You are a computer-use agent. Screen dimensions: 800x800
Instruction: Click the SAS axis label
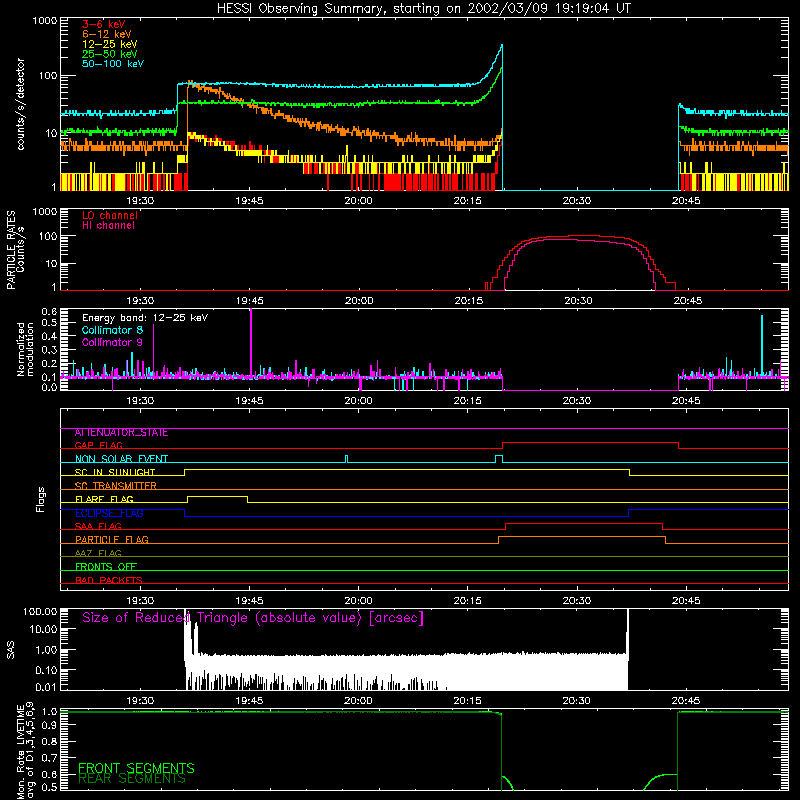pyautogui.click(x=11, y=650)
